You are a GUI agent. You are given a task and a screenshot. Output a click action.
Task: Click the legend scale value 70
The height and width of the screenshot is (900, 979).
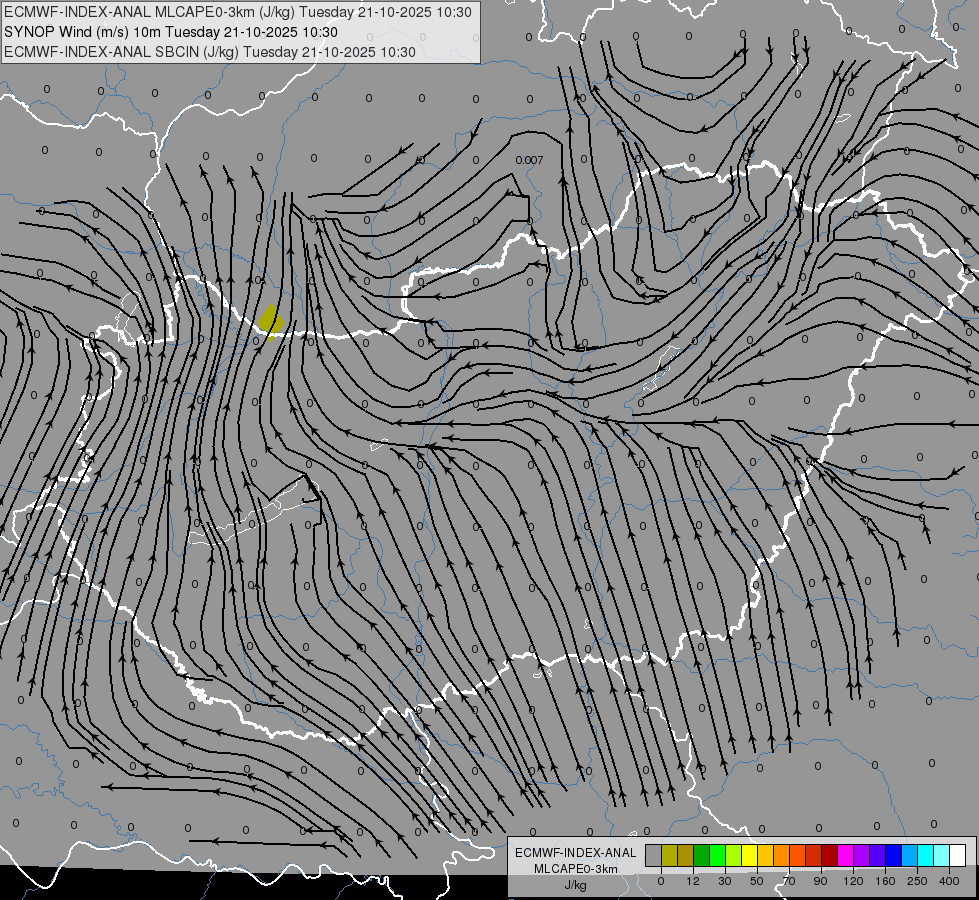point(789,881)
